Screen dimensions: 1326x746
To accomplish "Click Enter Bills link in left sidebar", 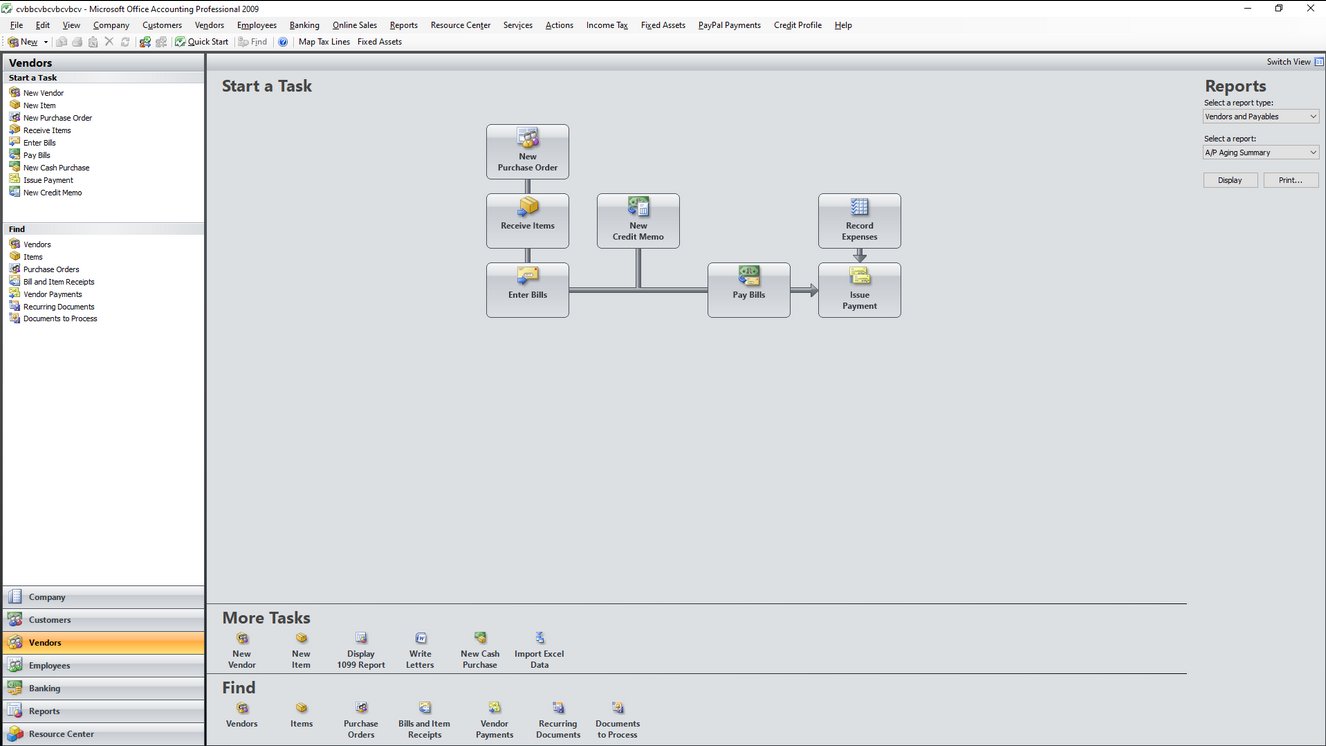I will (39, 143).
